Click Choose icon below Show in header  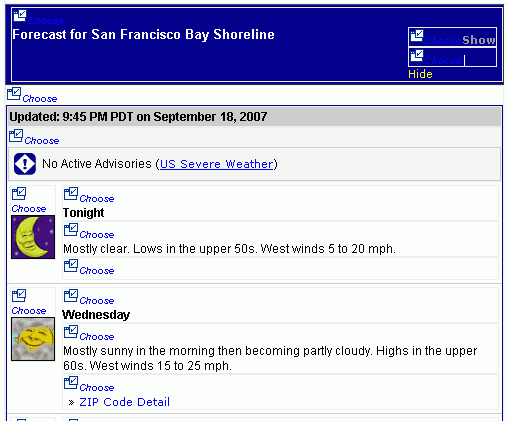417,55
